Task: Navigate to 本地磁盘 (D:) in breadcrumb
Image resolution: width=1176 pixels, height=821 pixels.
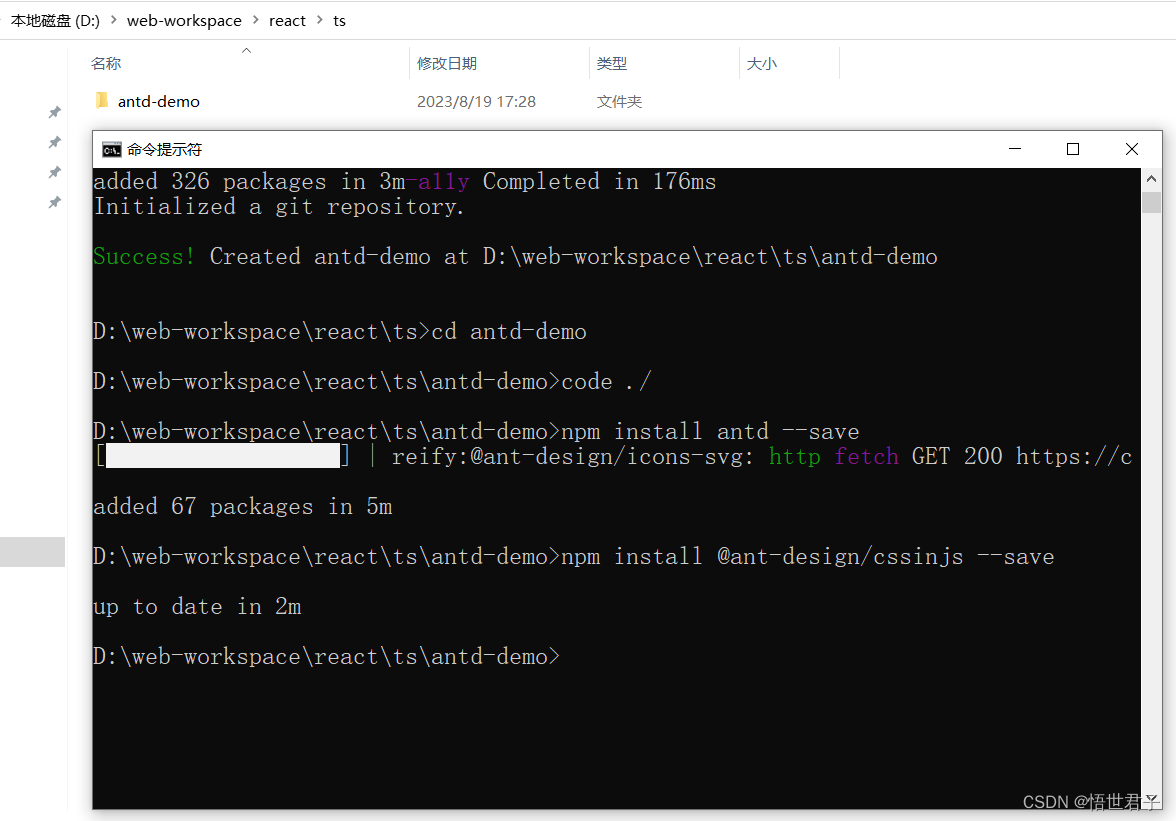Action: [55, 21]
